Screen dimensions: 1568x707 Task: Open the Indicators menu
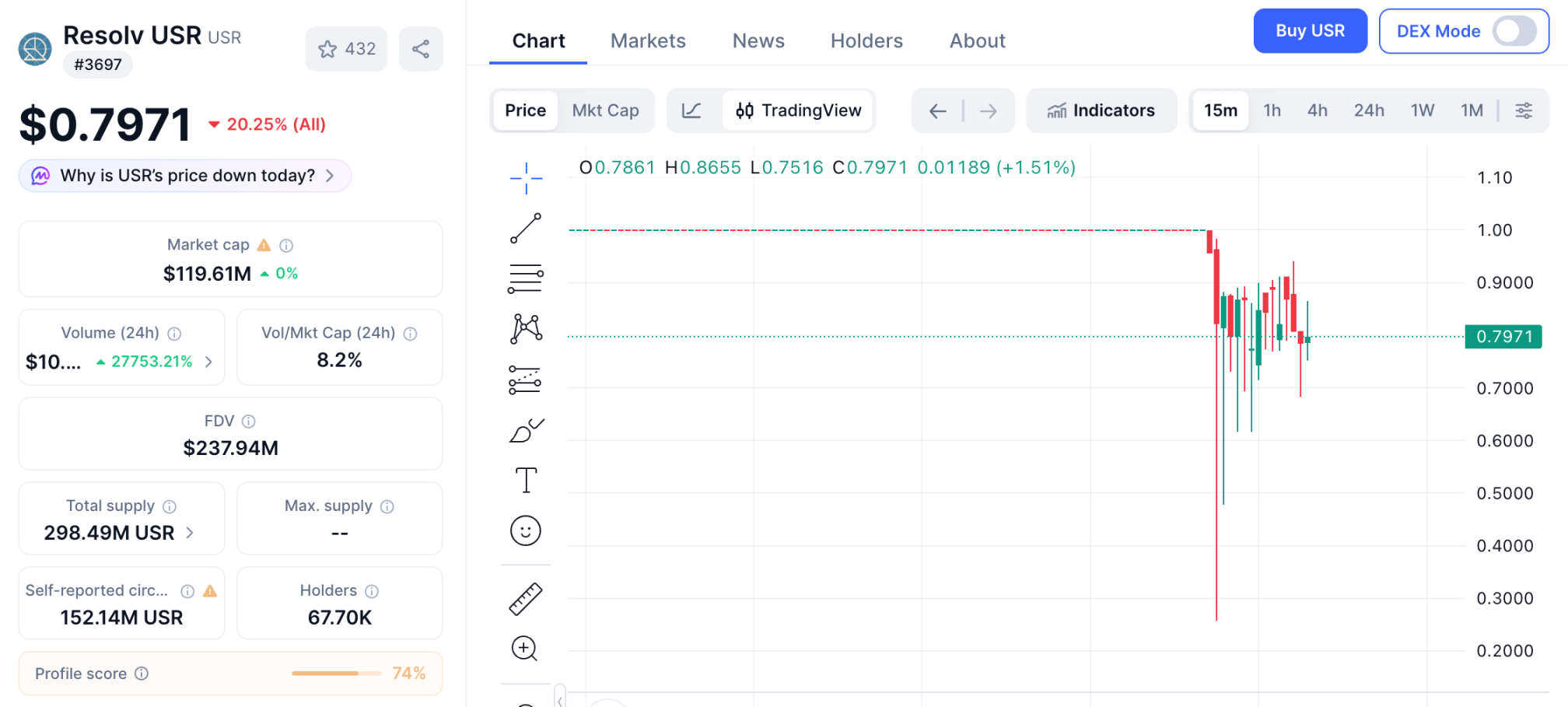(1101, 110)
